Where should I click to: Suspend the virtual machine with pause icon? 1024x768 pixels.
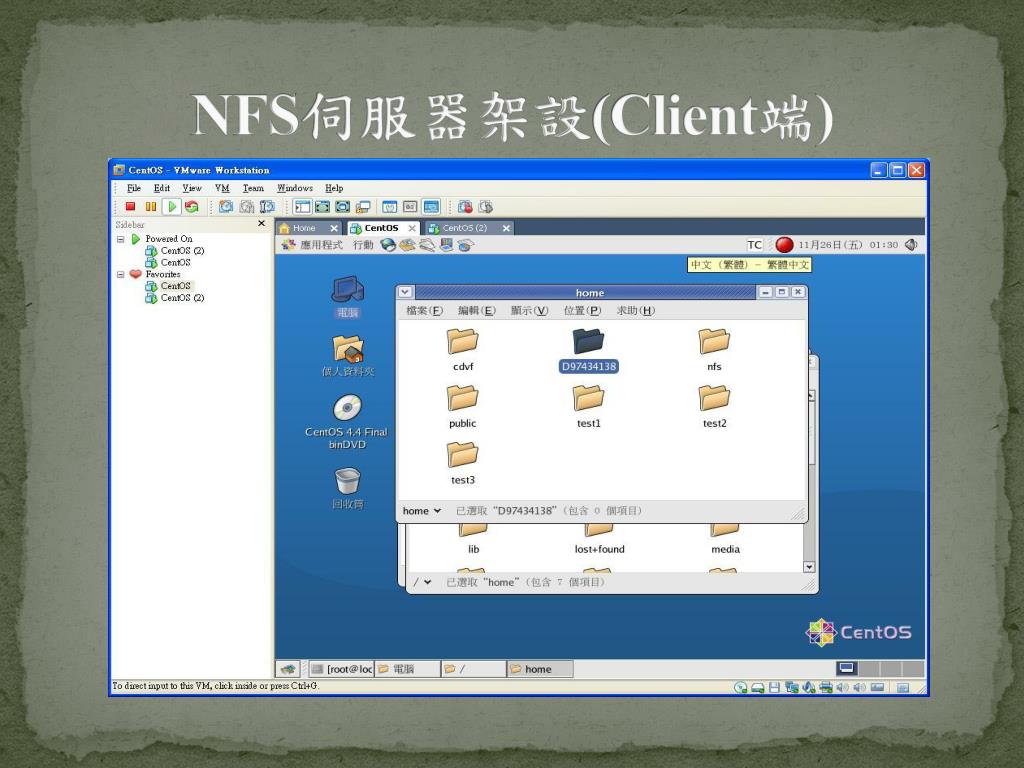[x=151, y=206]
